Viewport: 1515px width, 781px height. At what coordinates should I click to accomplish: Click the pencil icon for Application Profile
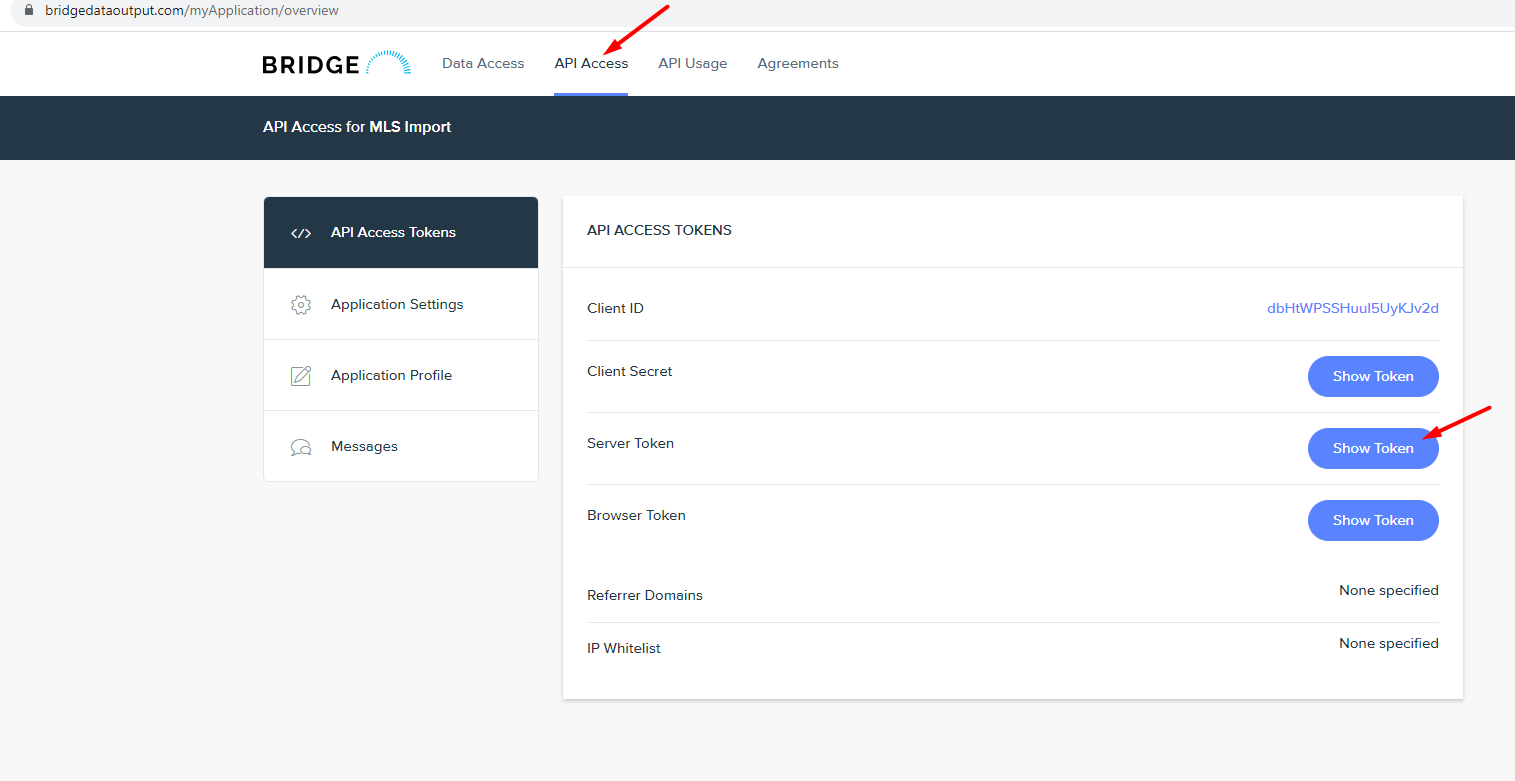[301, 376]
